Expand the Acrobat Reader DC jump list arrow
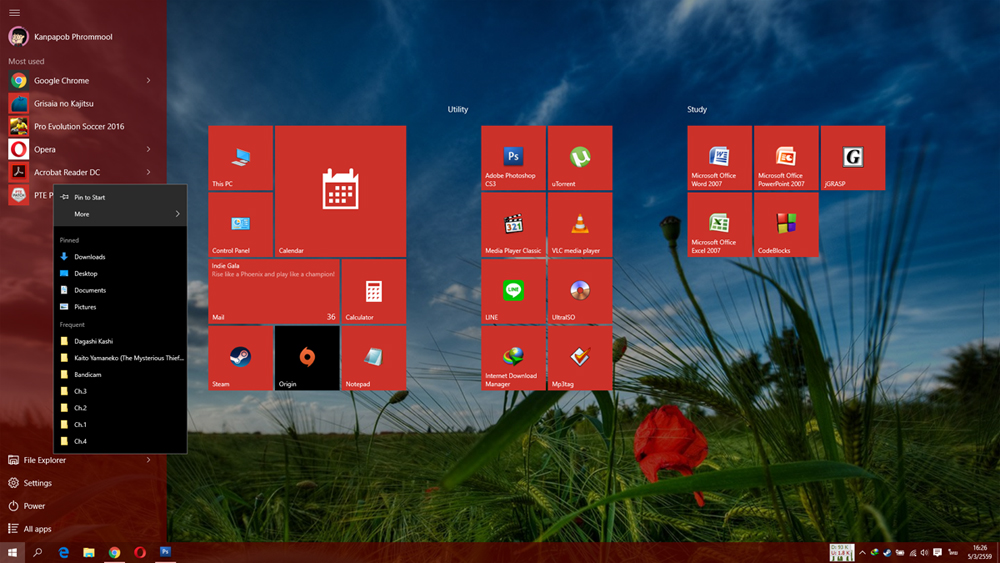 pos(149,172)
